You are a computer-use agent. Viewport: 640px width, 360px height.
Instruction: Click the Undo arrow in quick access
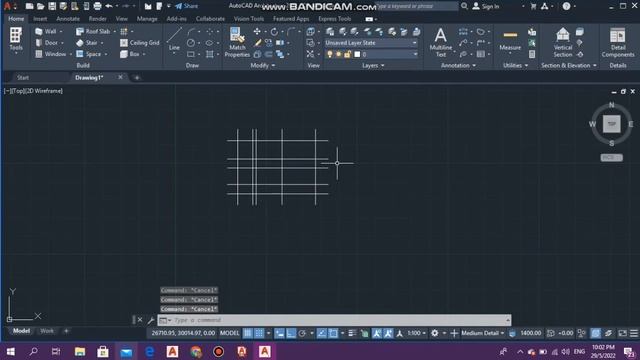pos(109,6)
